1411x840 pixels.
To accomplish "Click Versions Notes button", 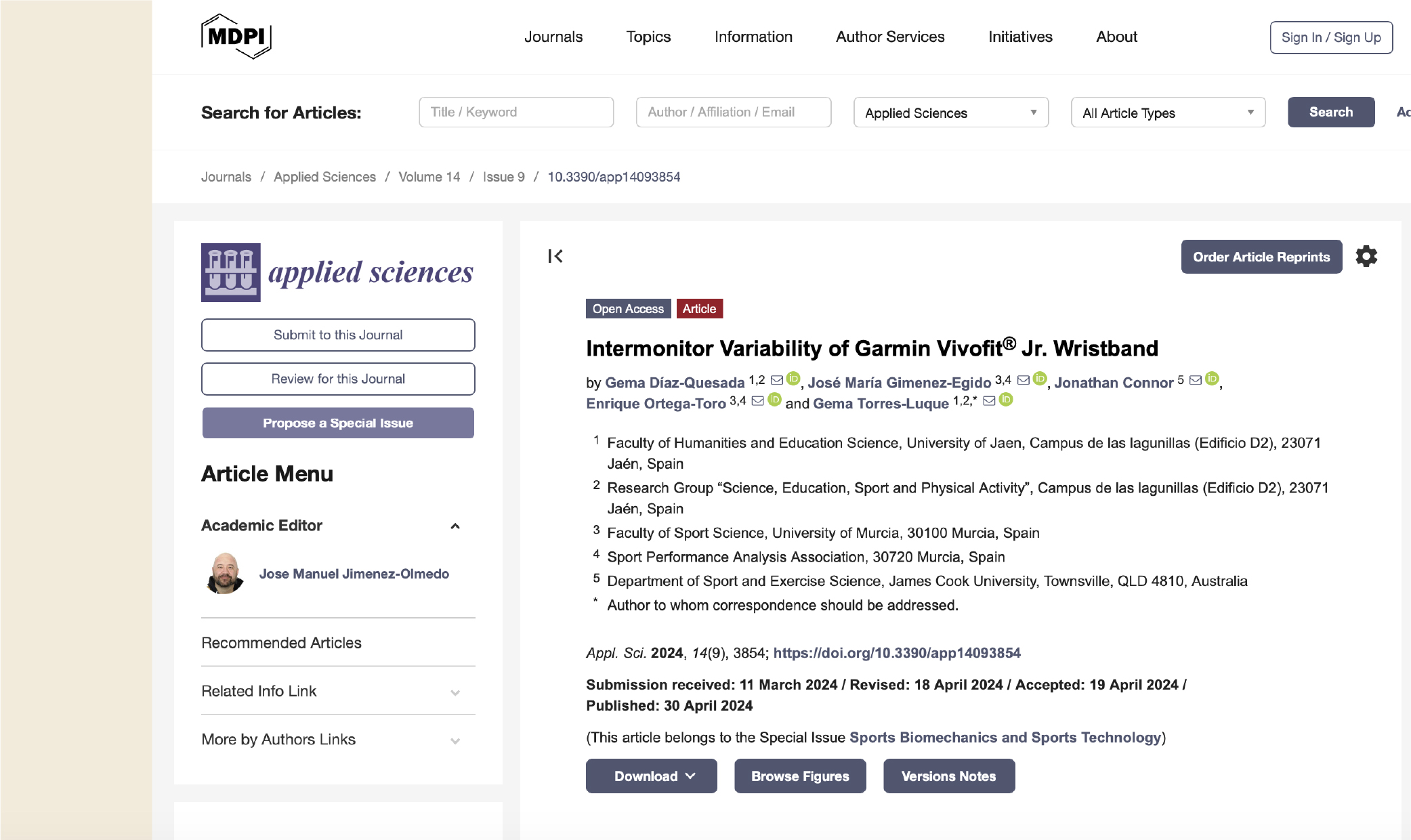I will [948, 776].
